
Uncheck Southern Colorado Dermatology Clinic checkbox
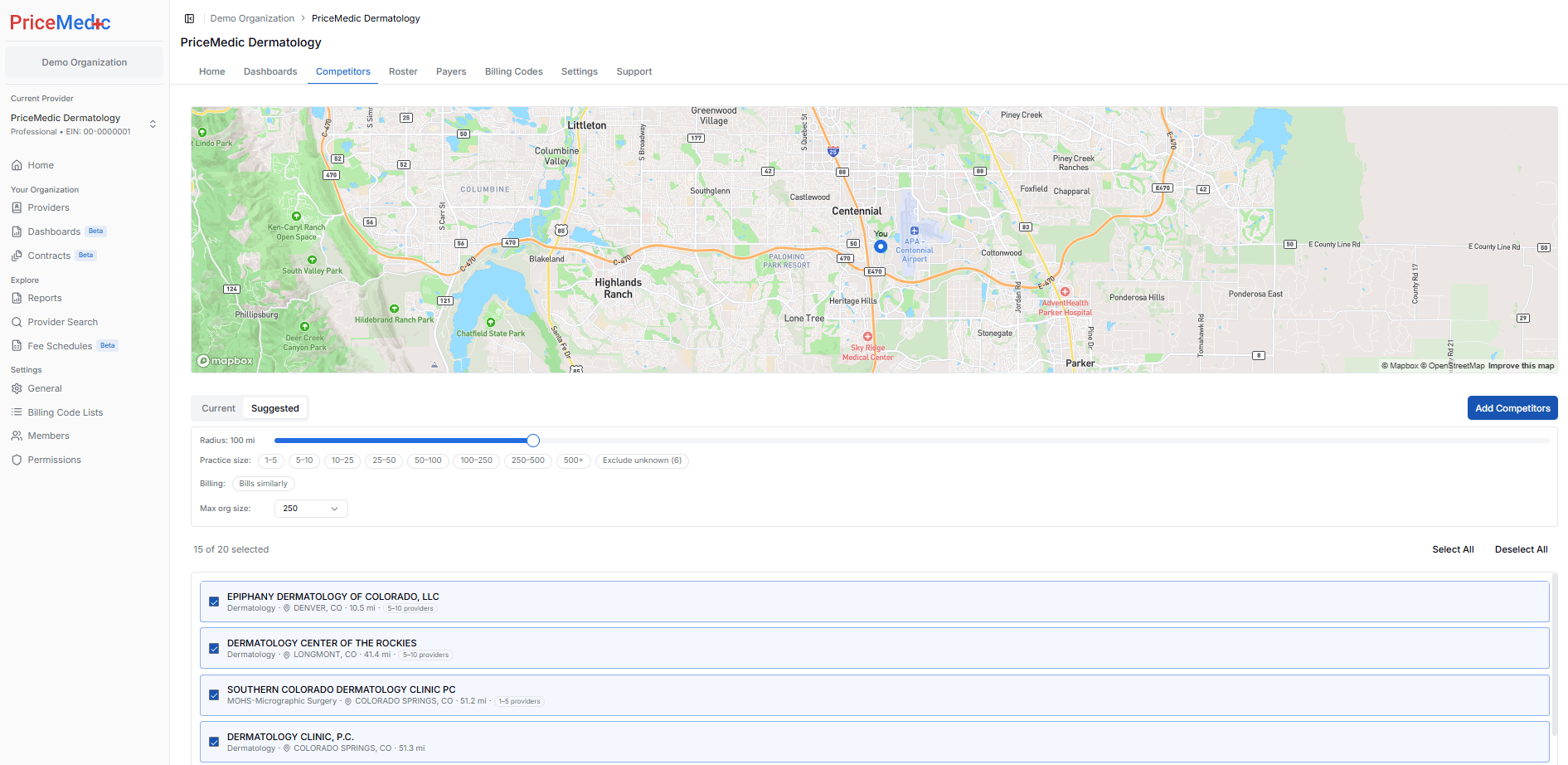214,694
